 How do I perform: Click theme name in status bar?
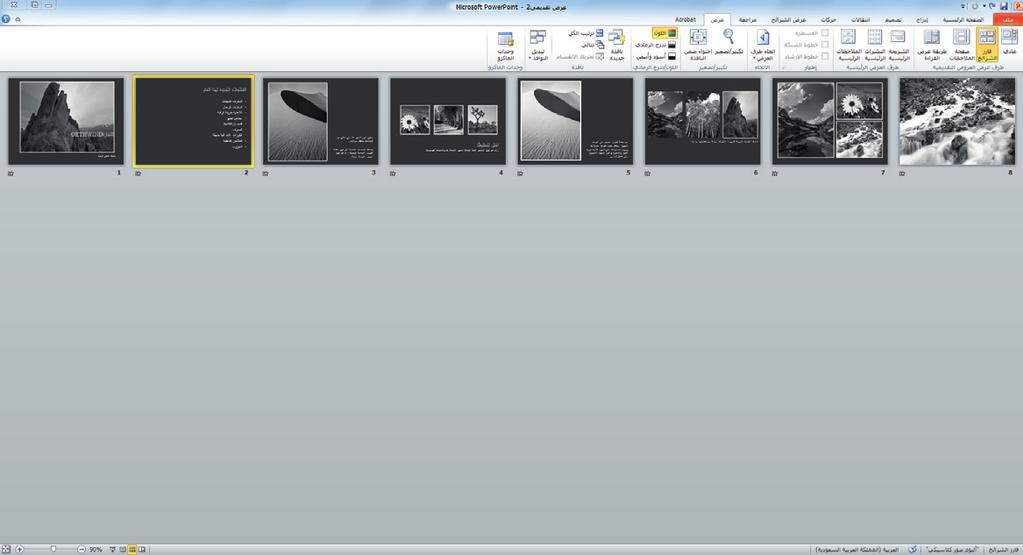click(952, 550)
